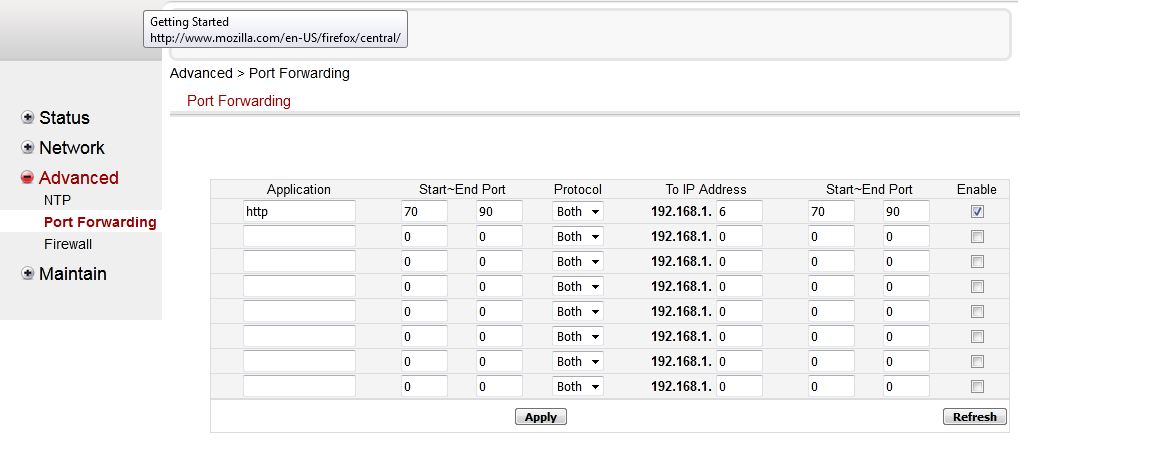Go to the Firewall page
The image size is (1171, 473).
tap(68, 244)
